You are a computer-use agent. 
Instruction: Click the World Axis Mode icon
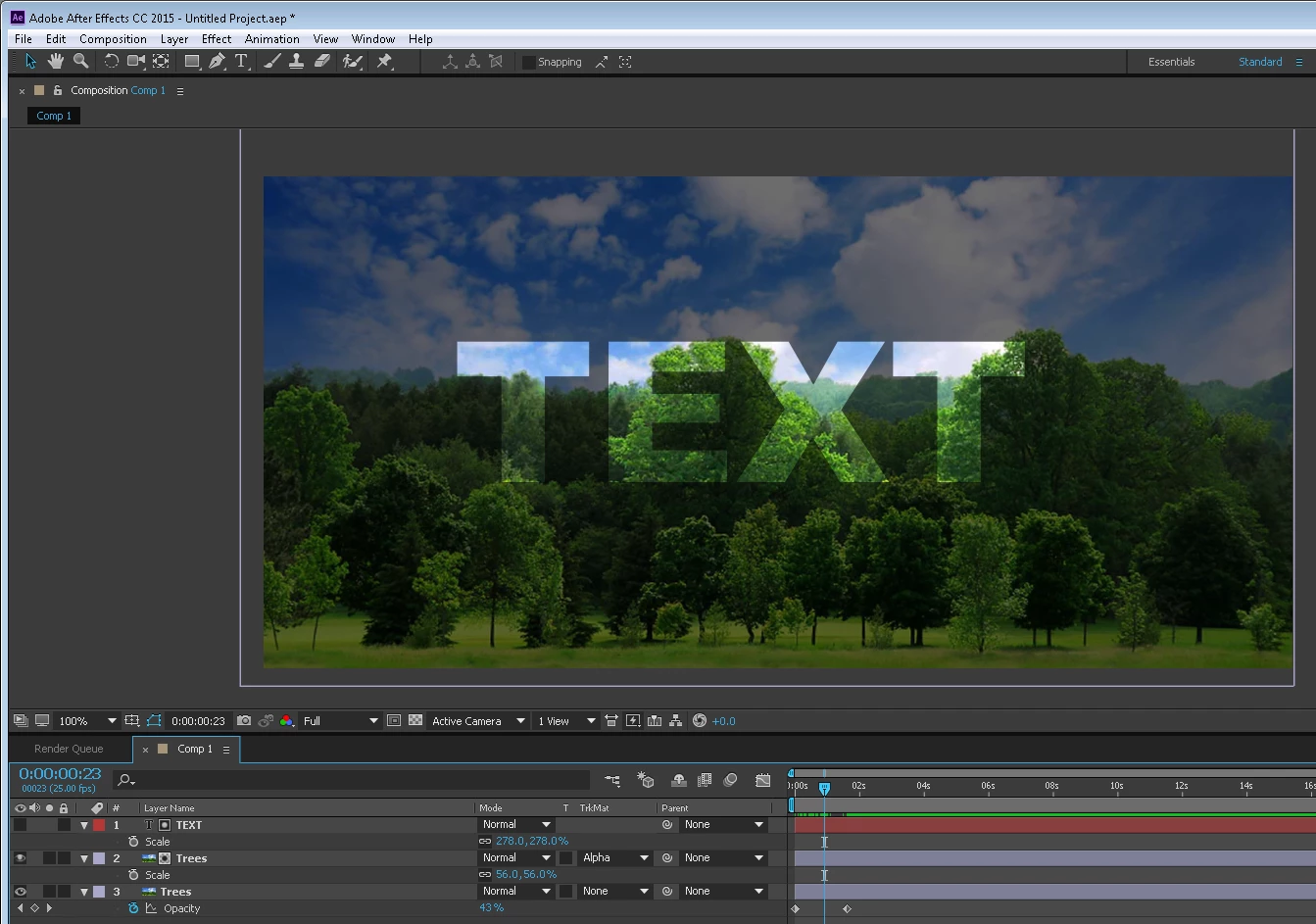coord(472,62)
